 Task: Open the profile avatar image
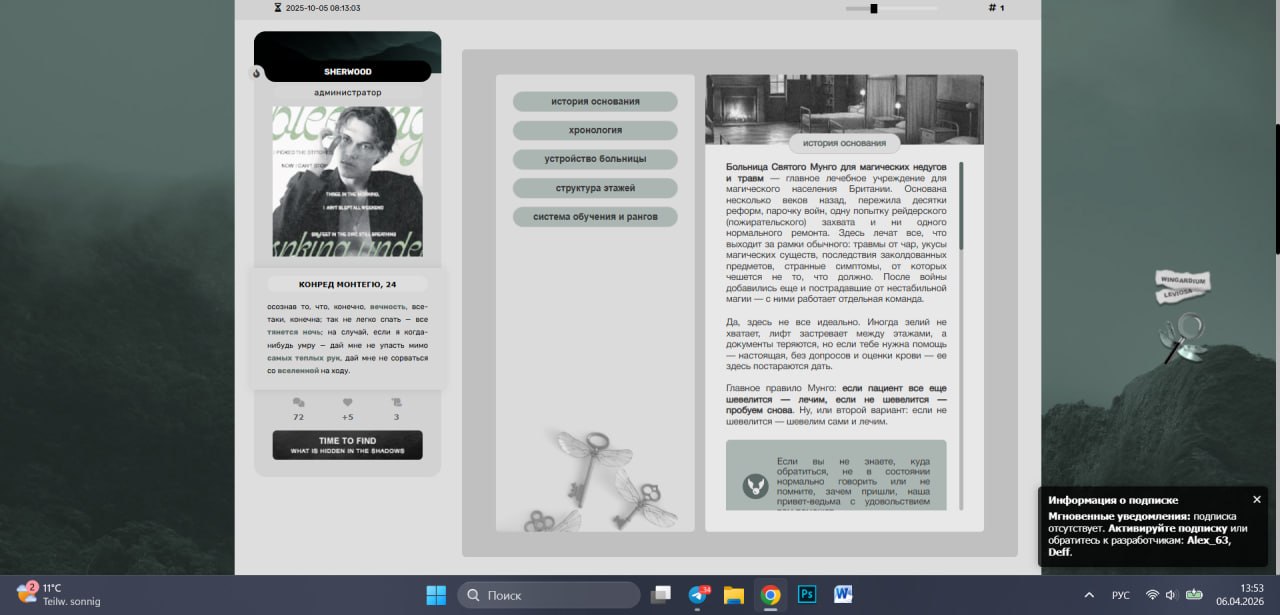347,182
